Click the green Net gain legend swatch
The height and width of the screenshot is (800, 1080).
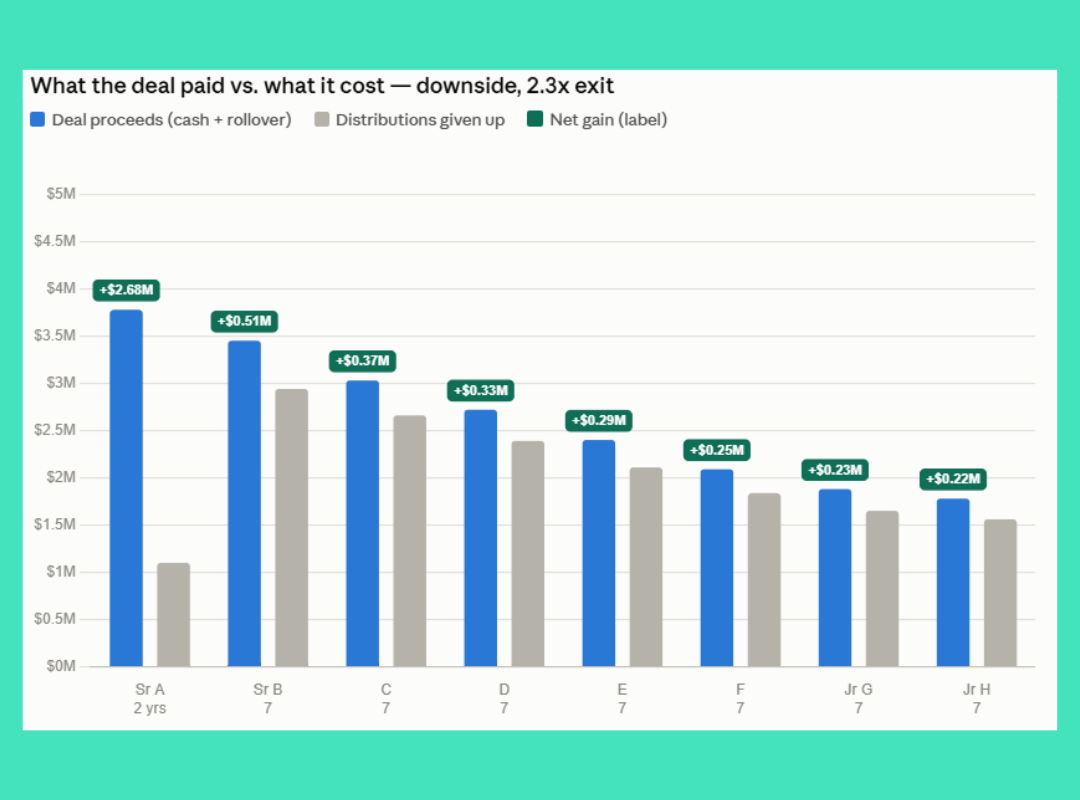click(x=535, y=119)
